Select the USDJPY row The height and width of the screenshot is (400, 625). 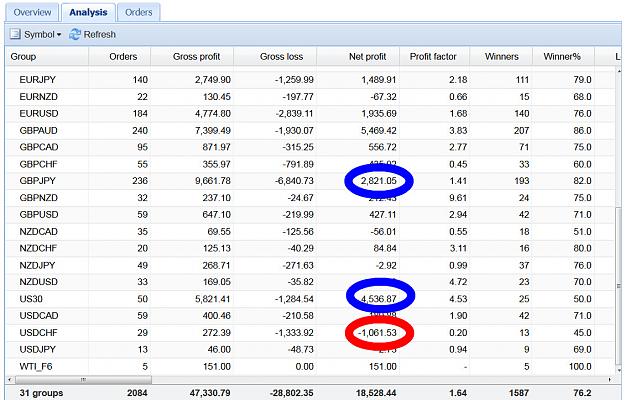[x=310, y=349]
